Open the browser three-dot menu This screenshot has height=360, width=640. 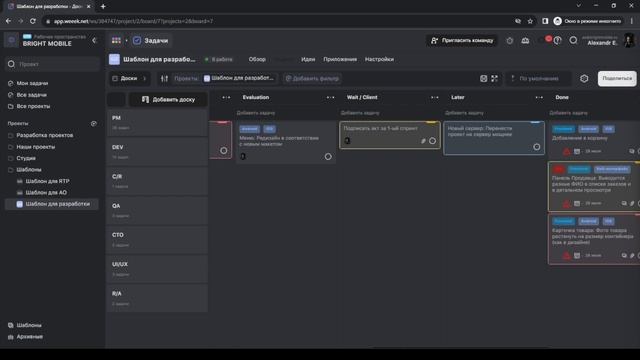(632, 21)
